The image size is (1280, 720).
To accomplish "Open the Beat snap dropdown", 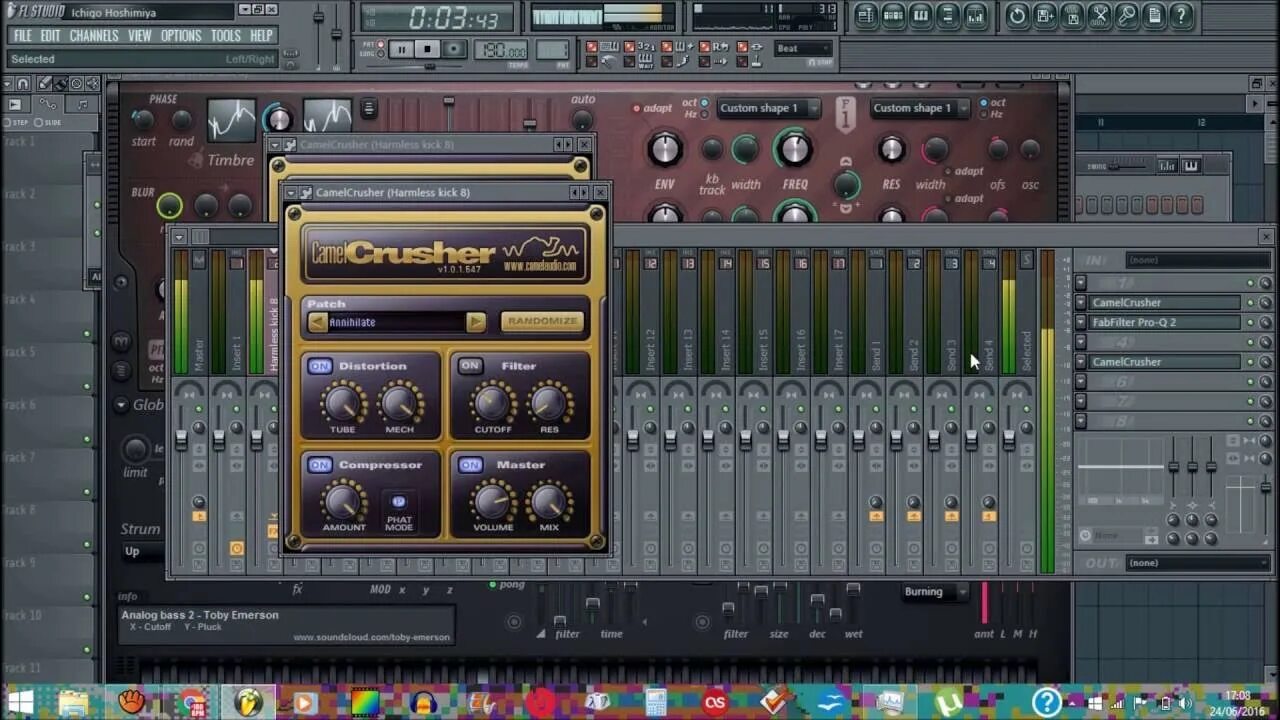I will point(803,48).
